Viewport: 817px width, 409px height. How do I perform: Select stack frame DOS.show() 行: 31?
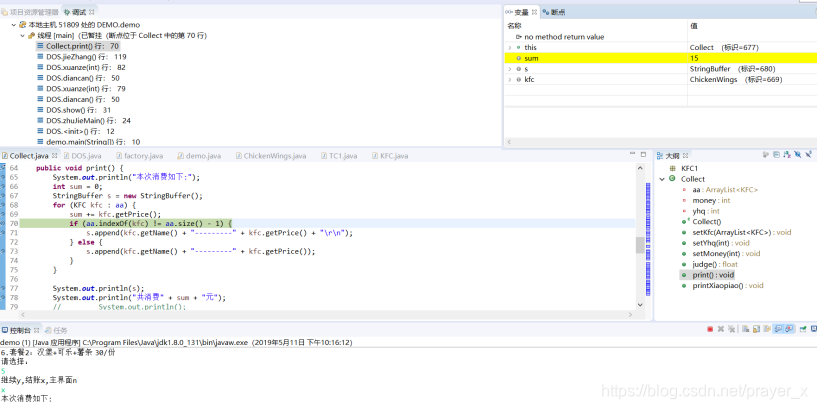pyautogui.click(x=74, y=110)
